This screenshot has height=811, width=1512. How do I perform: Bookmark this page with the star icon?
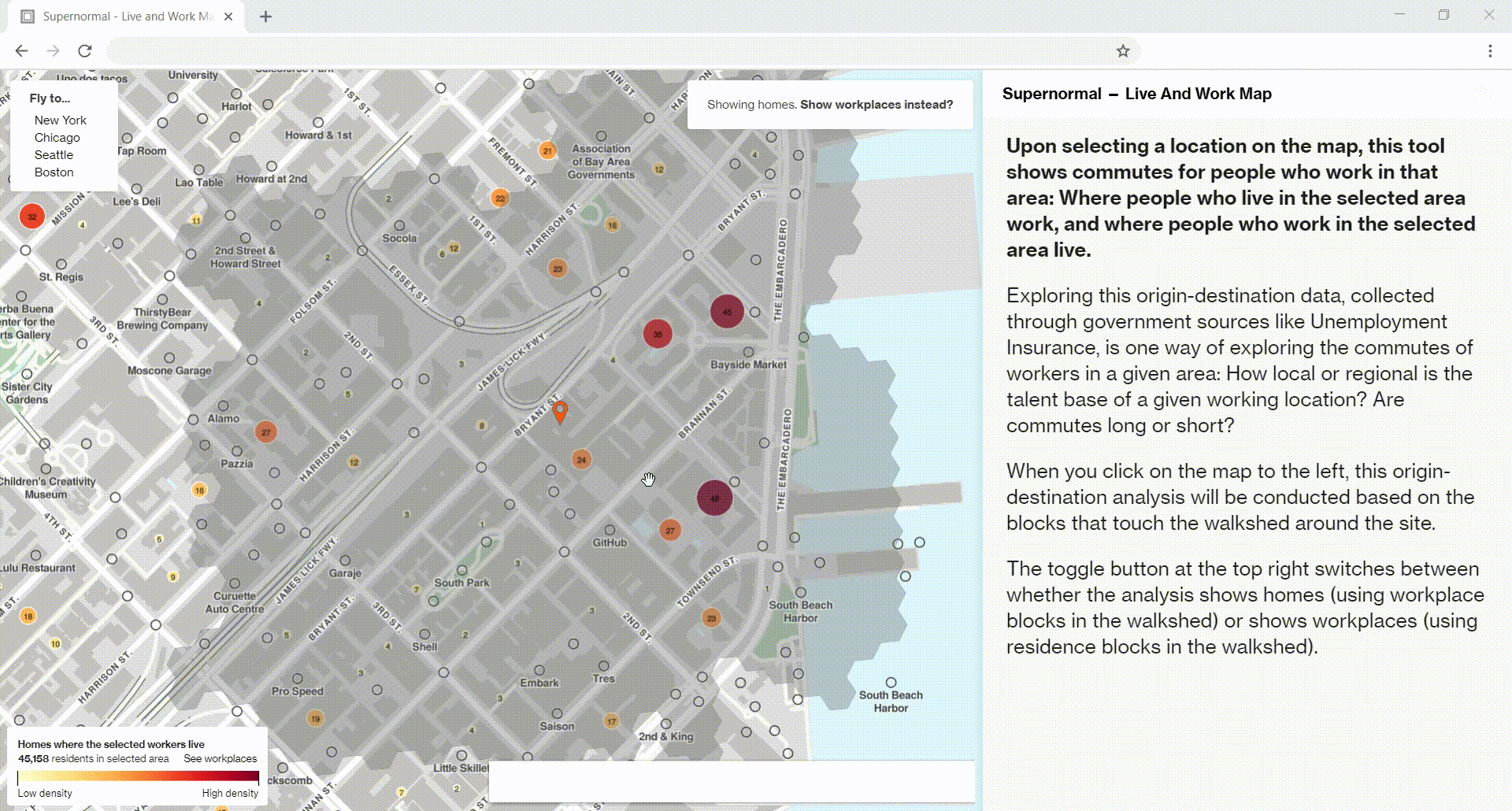[x=1123, y=51]
